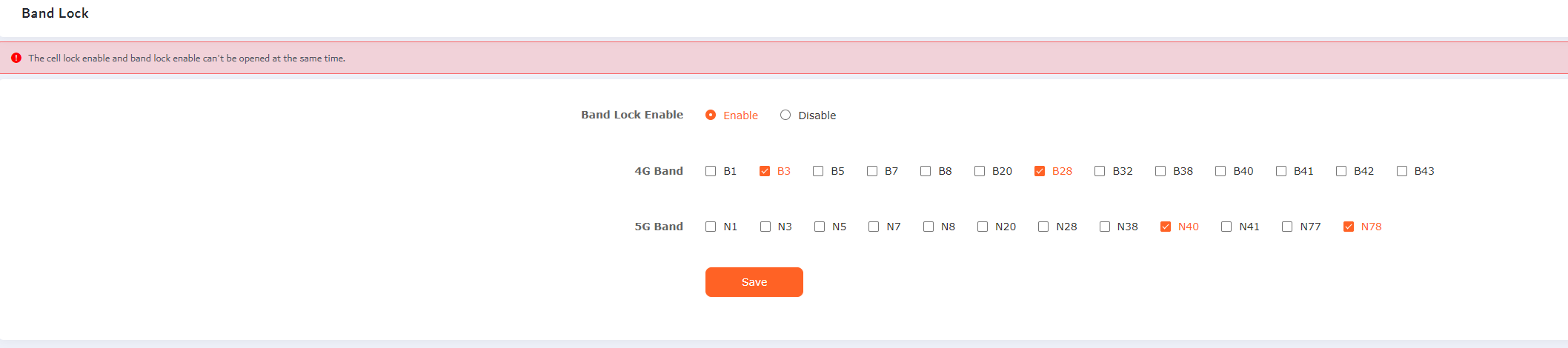Check the B40 band checkbox
Viewport: 1568px width, 348px height.
click(1220, 171)
